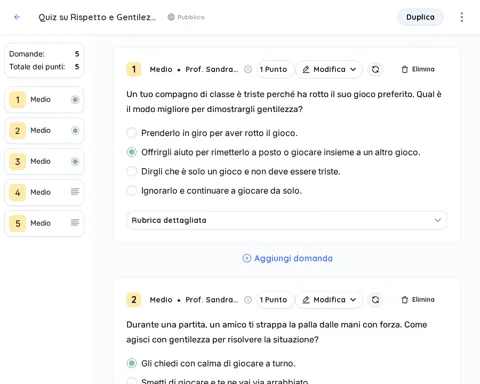Click the plus circle icon of Aggiungi domanda
480x384 pixels.
click(247, 258)
